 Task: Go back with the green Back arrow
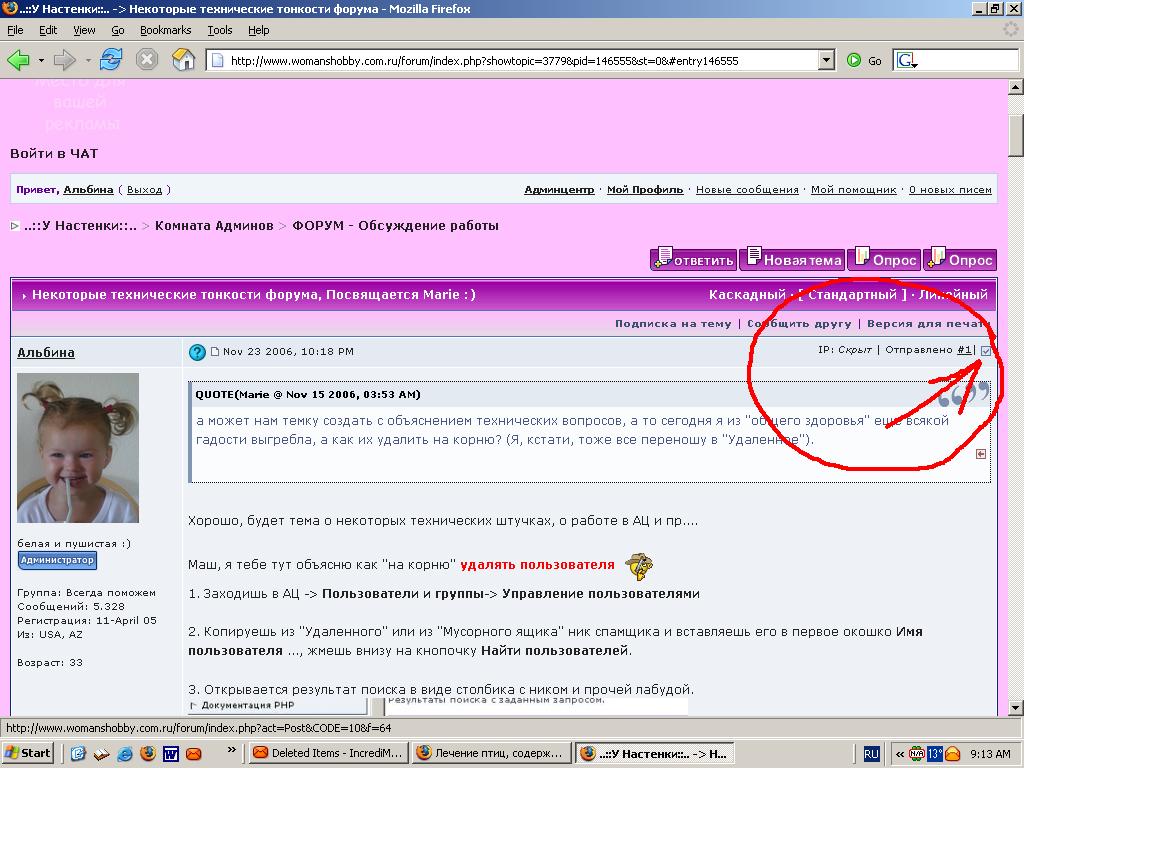coord(18,60)
